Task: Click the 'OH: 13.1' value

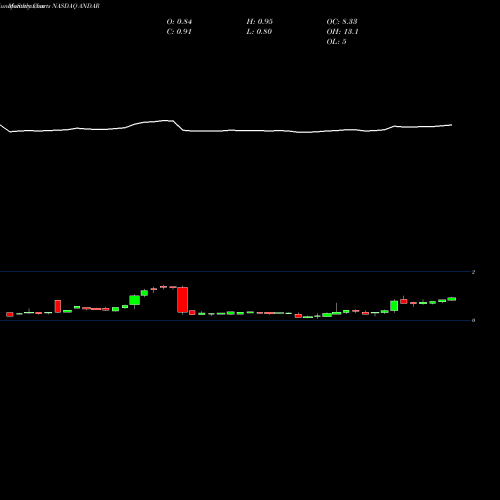Action: (x=342, y=32)
